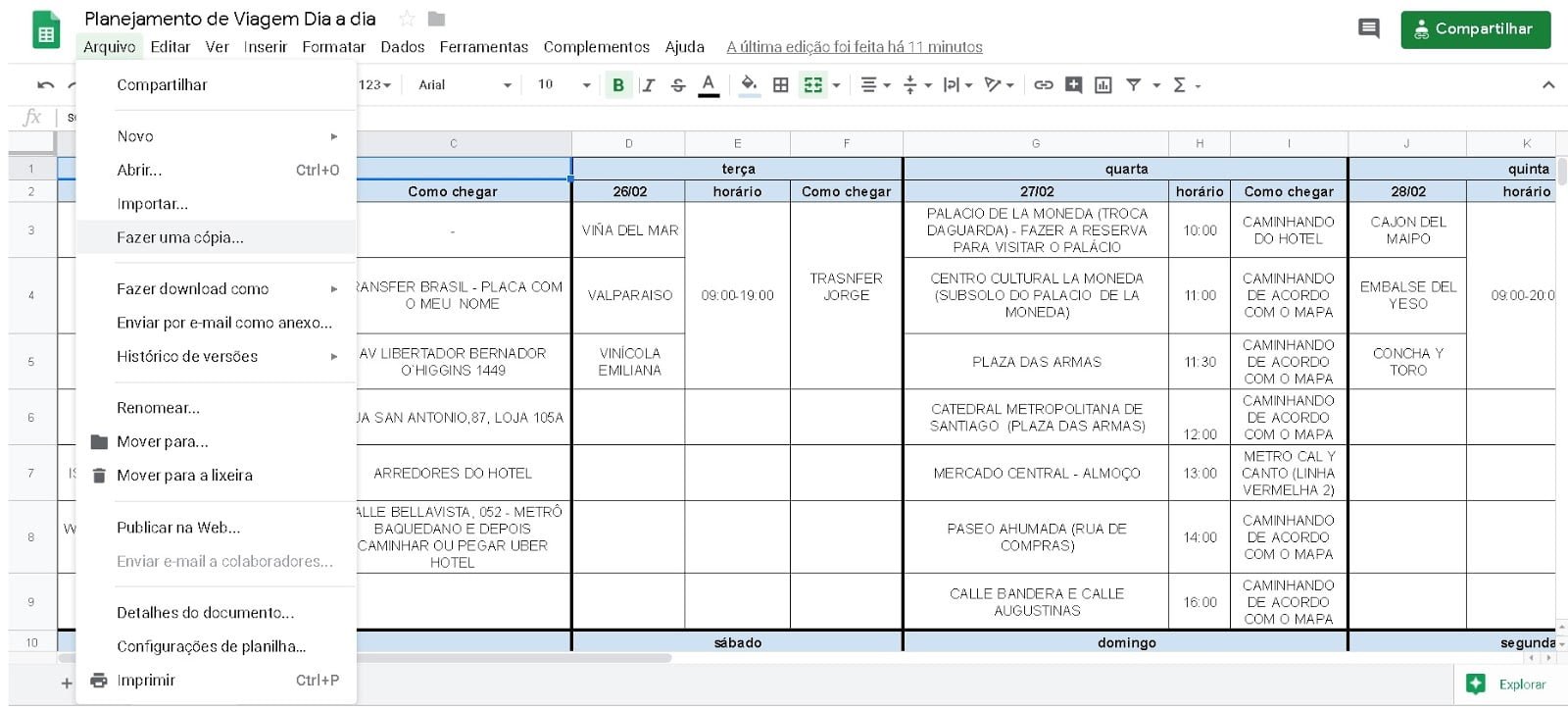1568x710 pixels.
Task: Select Importar... in the file menu
Action: click(217, 204)
